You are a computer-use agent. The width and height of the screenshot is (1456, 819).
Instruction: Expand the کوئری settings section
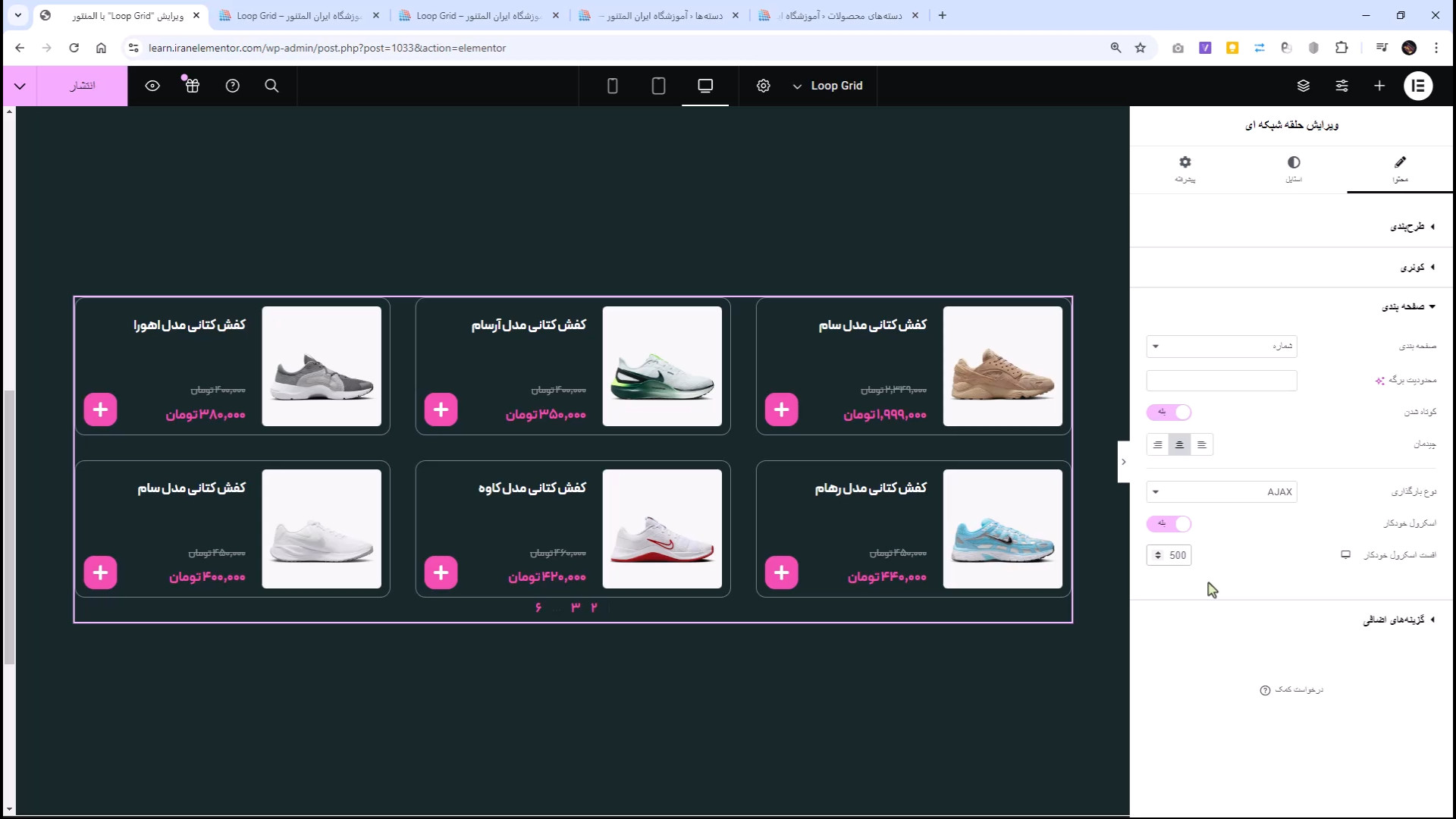coord(1415,267)
